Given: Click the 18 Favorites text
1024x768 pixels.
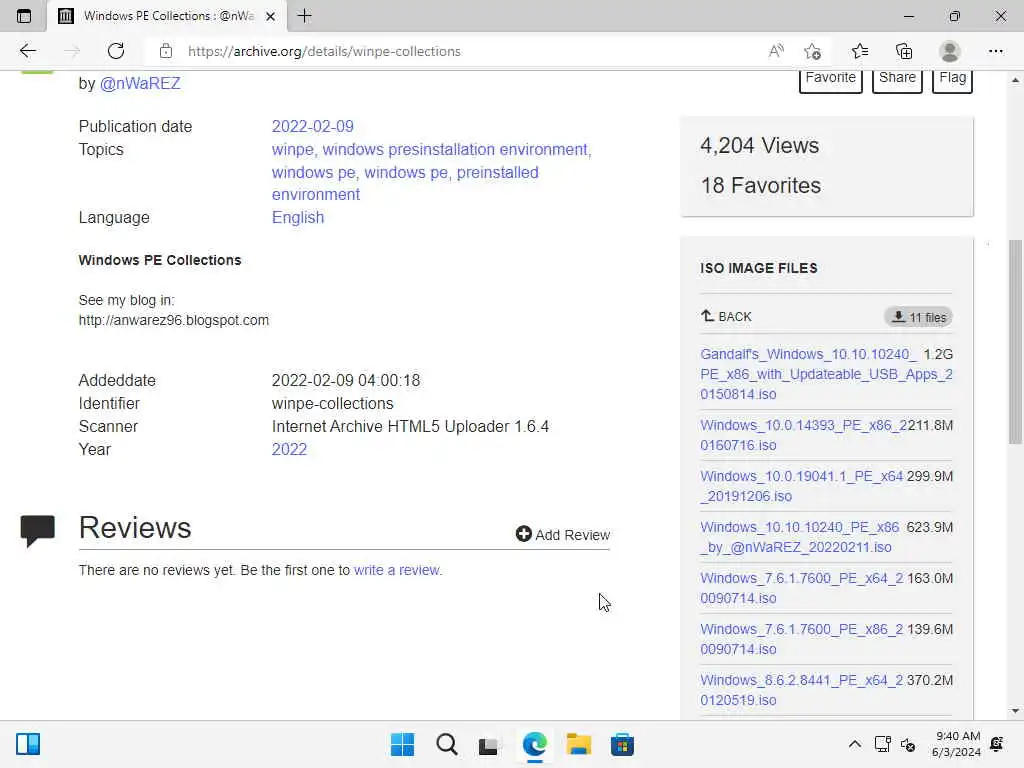Looking at the screenshot, I should click(761, 185).
